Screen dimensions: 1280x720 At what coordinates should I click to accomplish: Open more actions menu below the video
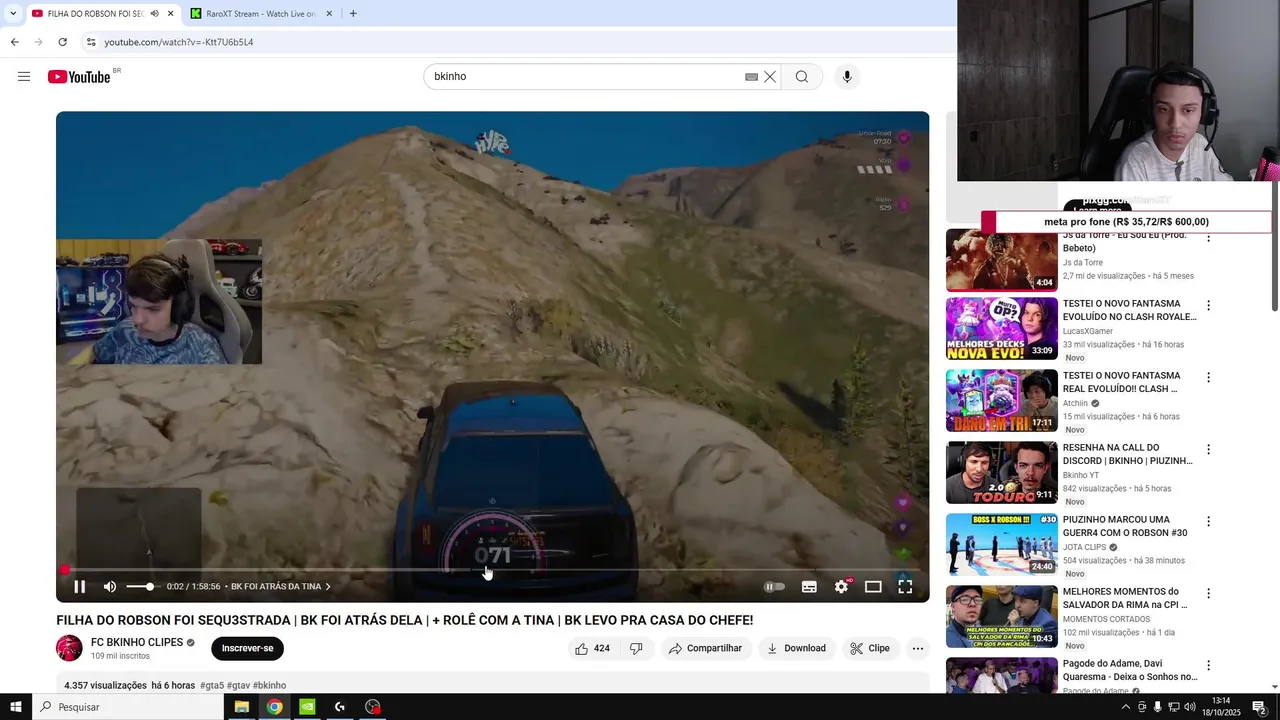(x=918, y=648)
